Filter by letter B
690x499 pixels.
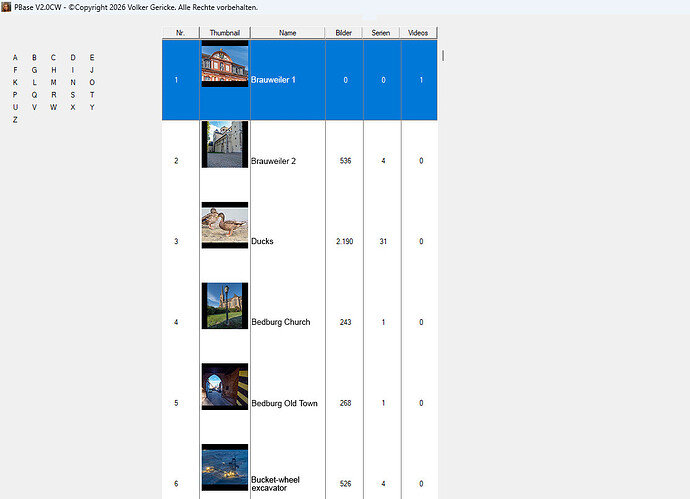34,58
